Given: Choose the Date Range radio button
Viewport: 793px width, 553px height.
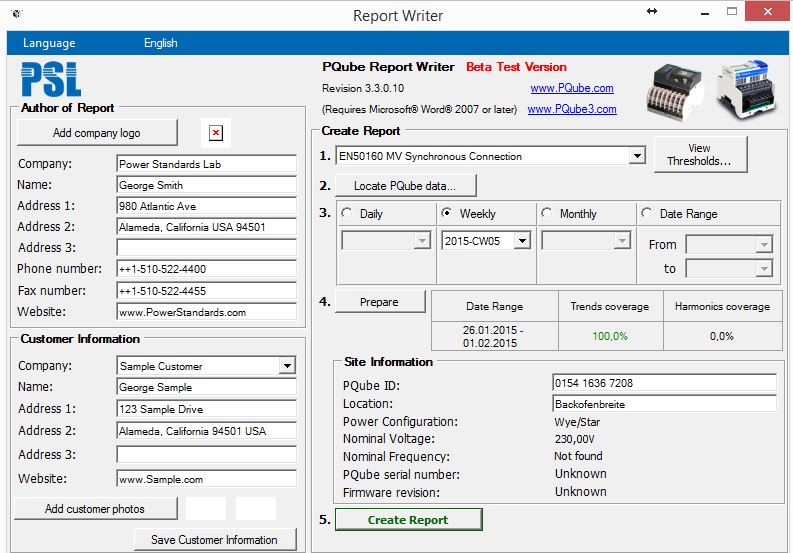Looking at the screenshot, I should click(647, 213).
